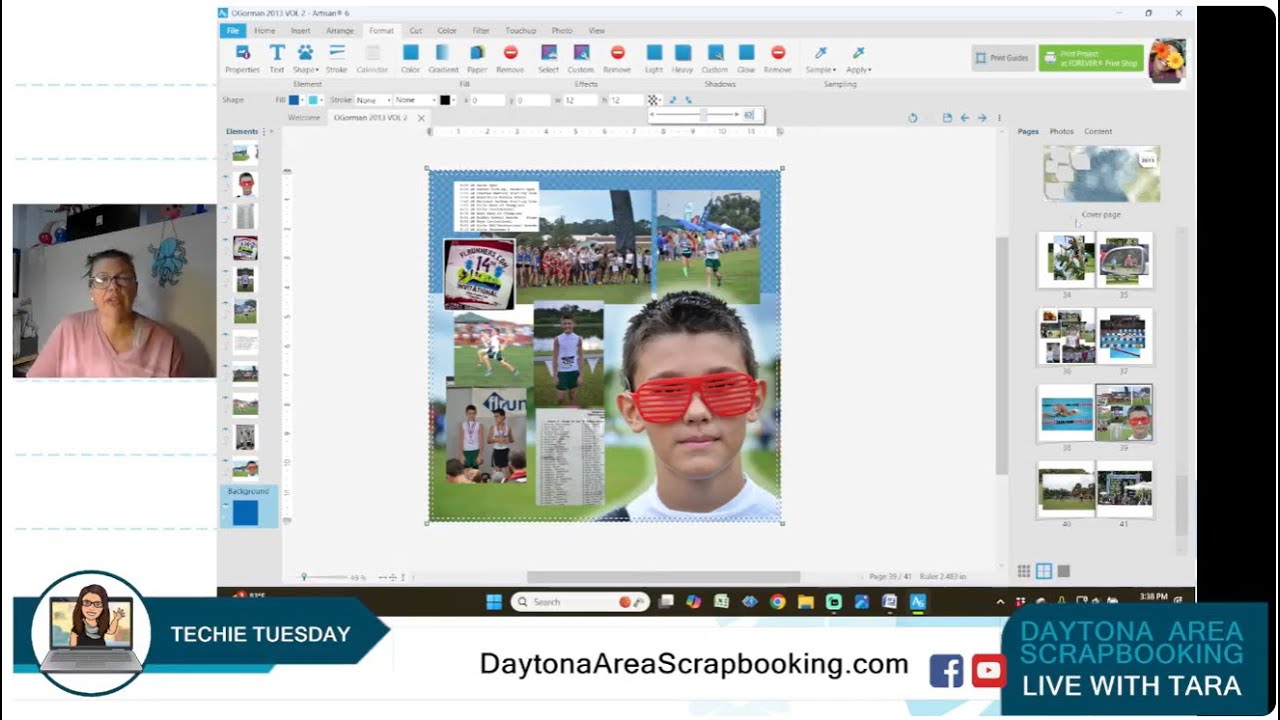Image resolution: width=1280 pixels, height=720 pixels.
Task: Open Google Chrome from the taskbar
Action: pyautogui.click(x=777, y=602)
